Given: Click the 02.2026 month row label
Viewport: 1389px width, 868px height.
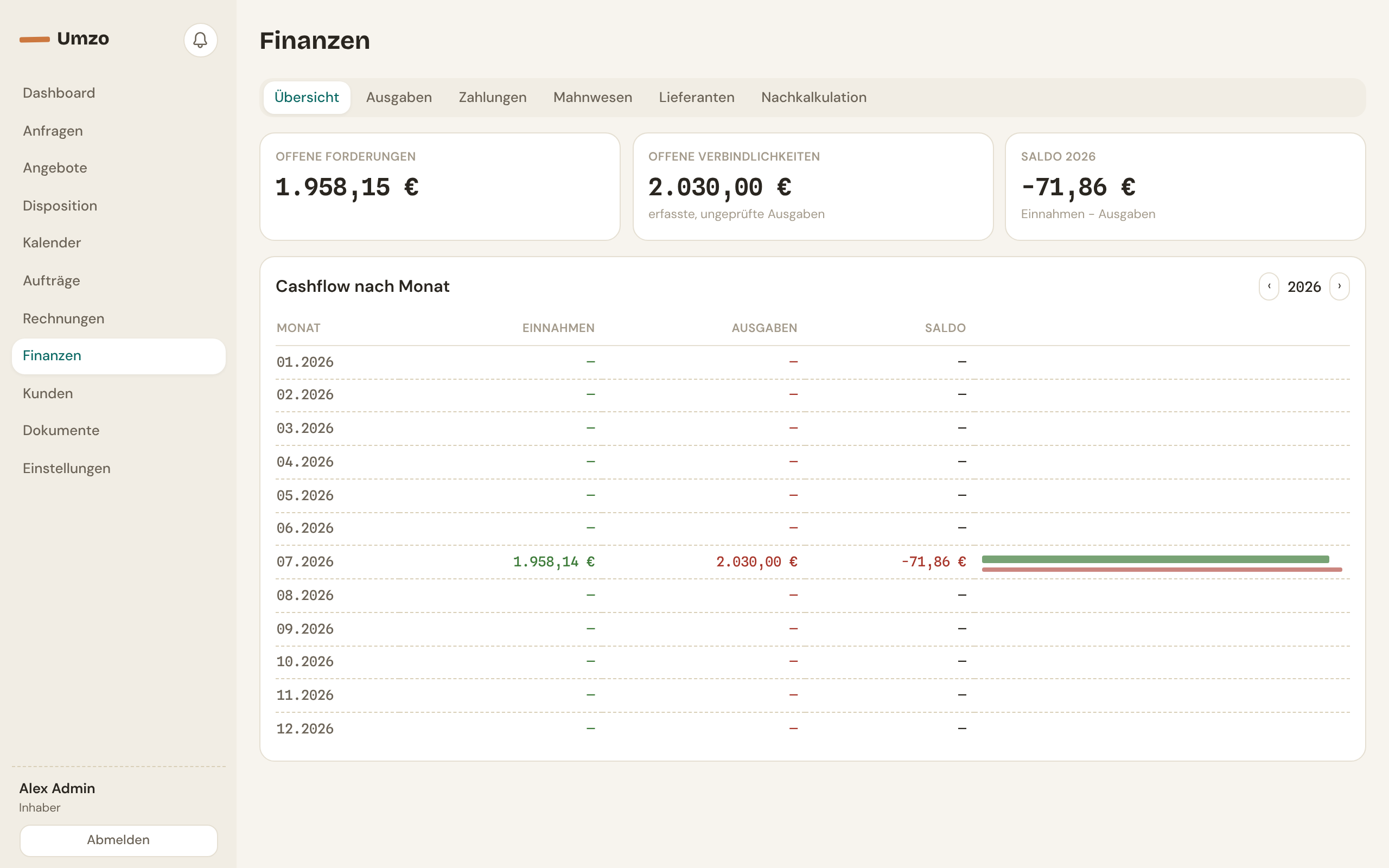Looking at the screenshot, I should [x=305, y=395].
